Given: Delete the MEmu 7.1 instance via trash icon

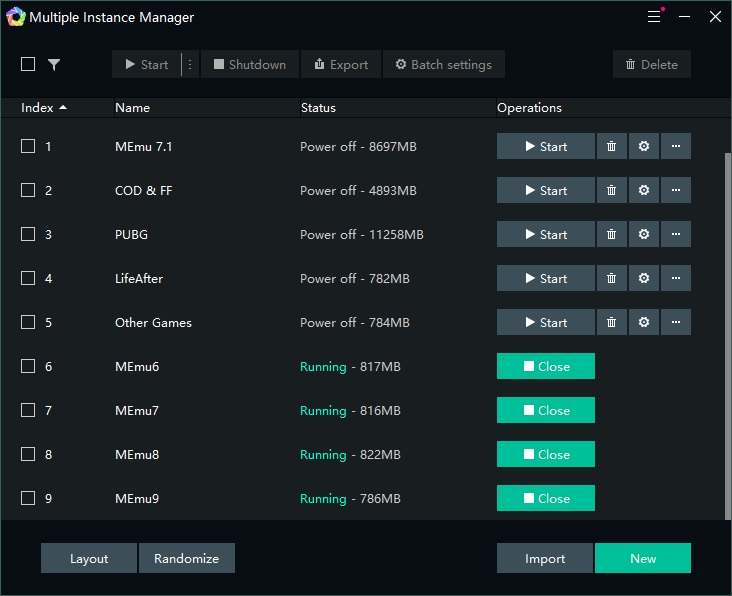Looking at the screenshot, I should [x=611, y=147].
